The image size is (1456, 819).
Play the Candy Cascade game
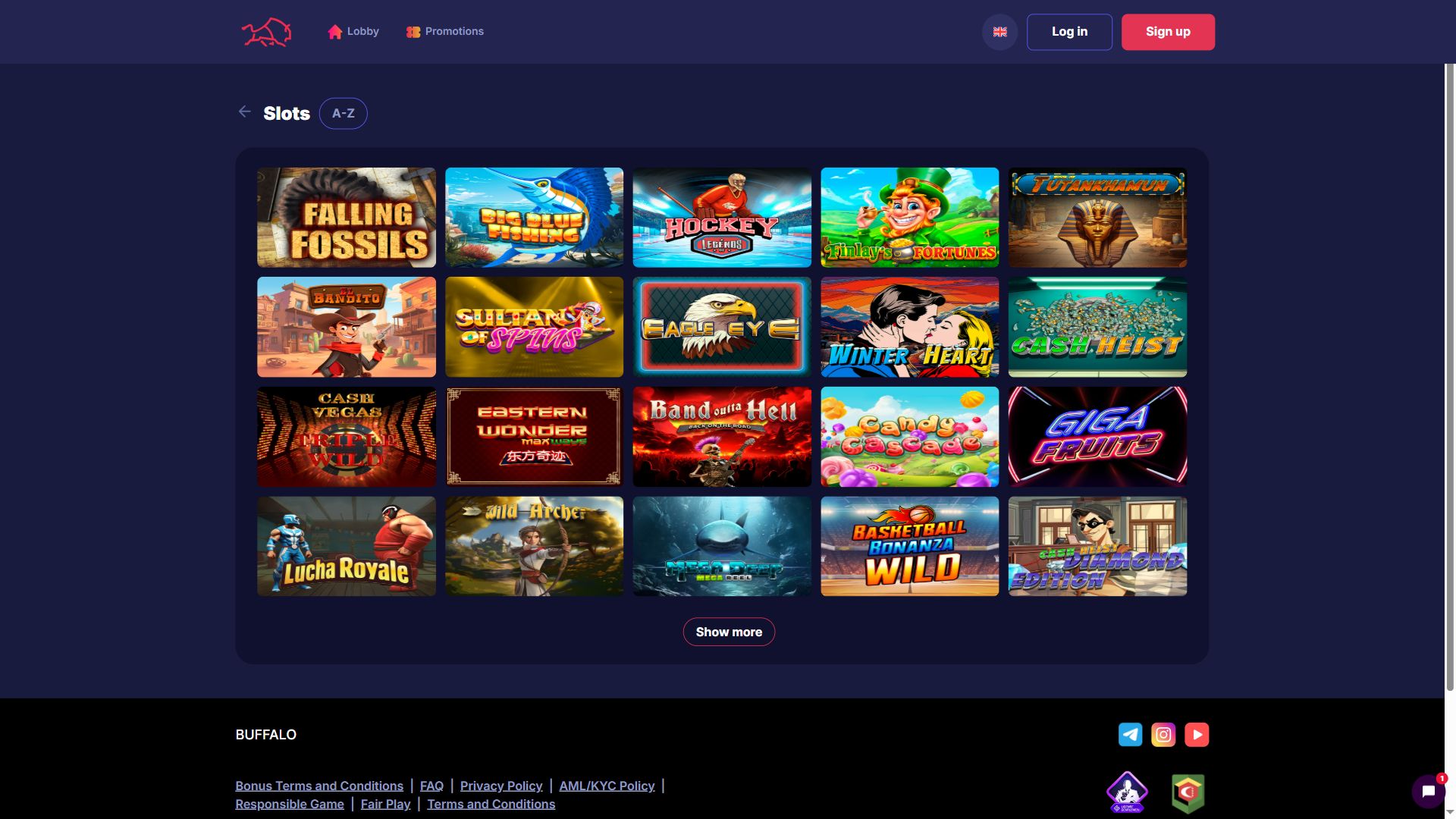[910, 437]
